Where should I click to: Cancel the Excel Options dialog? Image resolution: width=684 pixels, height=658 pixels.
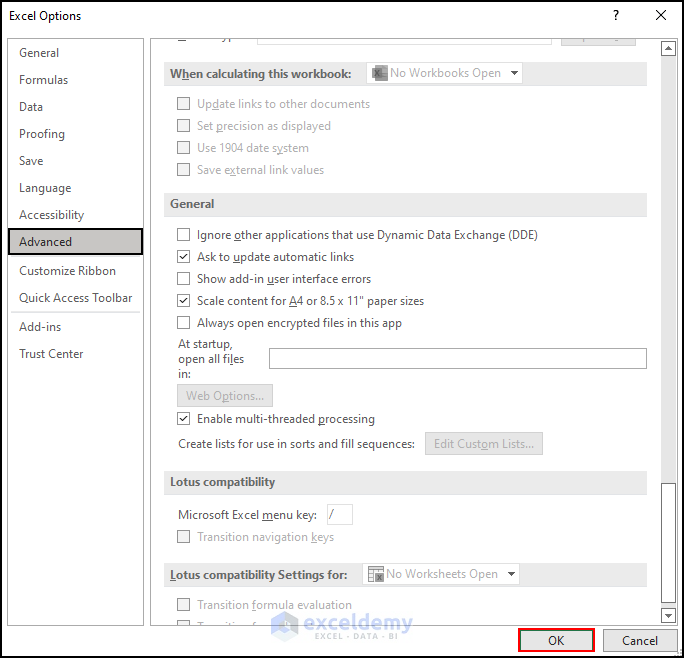click(640, 641)
